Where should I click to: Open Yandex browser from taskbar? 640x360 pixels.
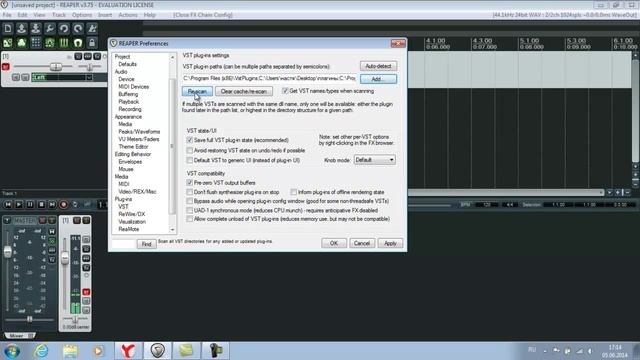128,350
